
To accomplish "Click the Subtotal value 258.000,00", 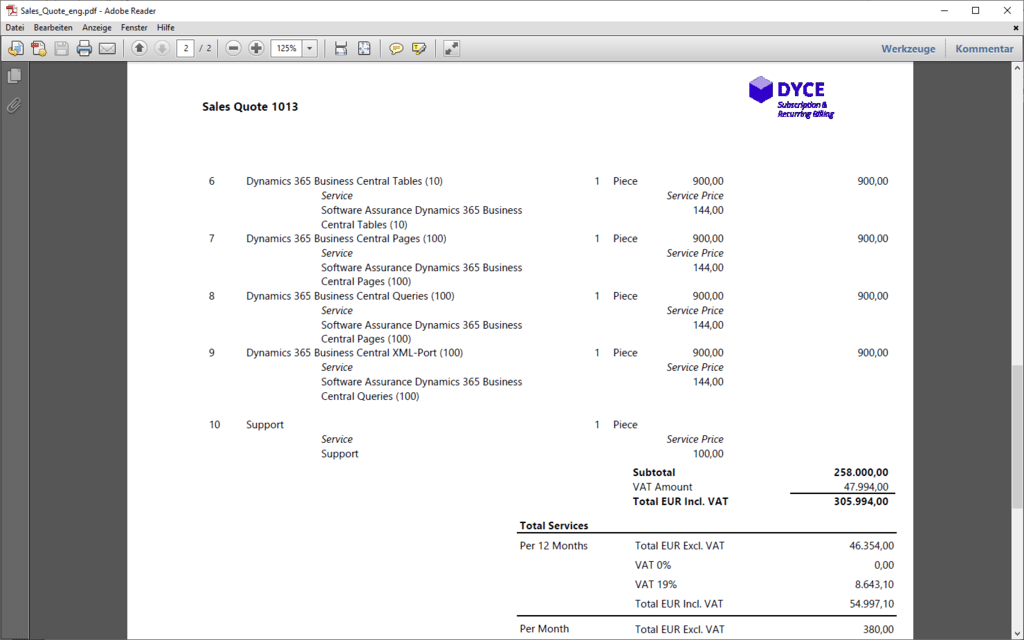I will pos(861,472).
